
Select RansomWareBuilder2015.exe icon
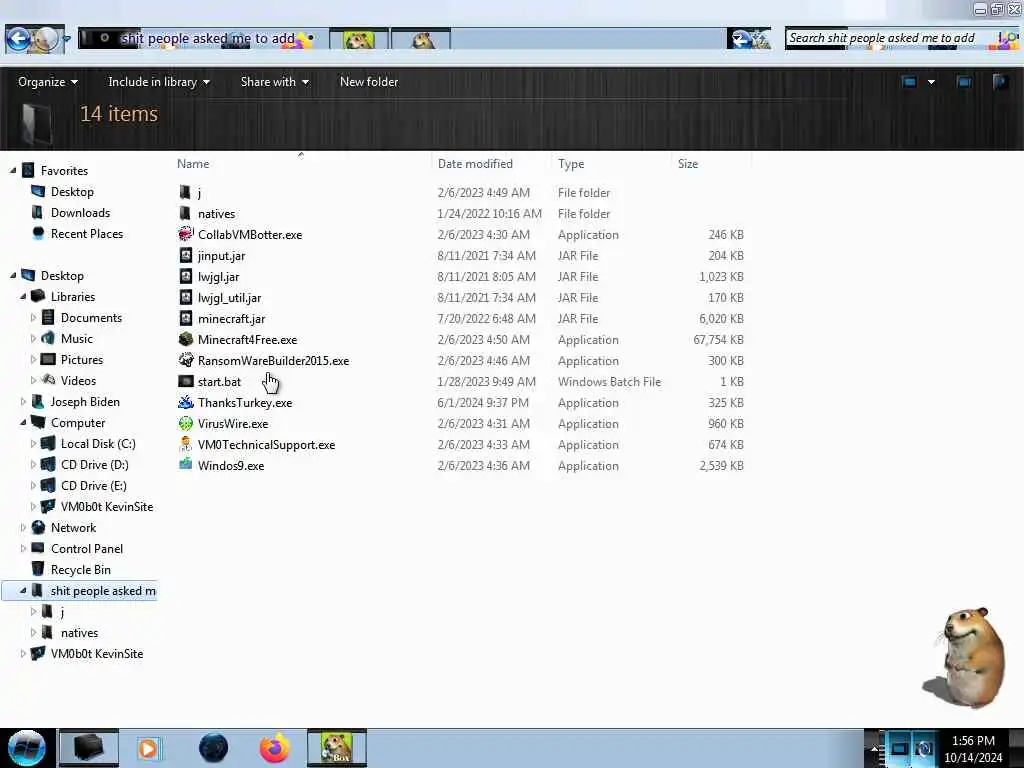(185, 360)
